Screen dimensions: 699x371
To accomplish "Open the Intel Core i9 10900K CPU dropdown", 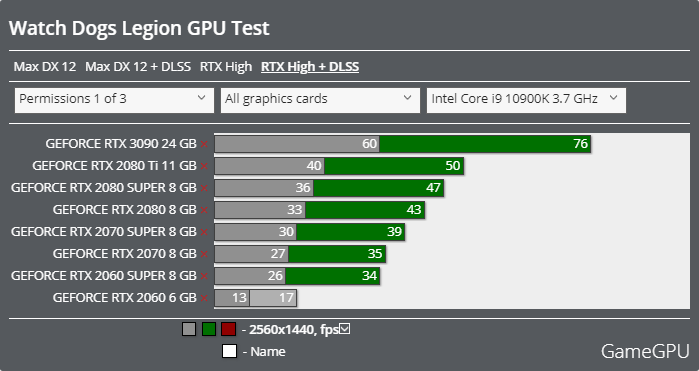I will 526,100.
